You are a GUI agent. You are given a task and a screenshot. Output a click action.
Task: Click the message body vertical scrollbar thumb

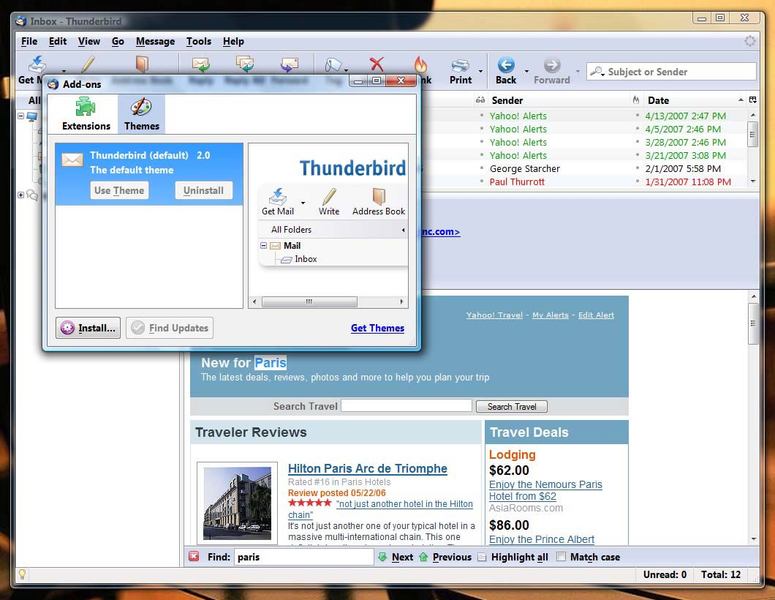coord(753,324)
